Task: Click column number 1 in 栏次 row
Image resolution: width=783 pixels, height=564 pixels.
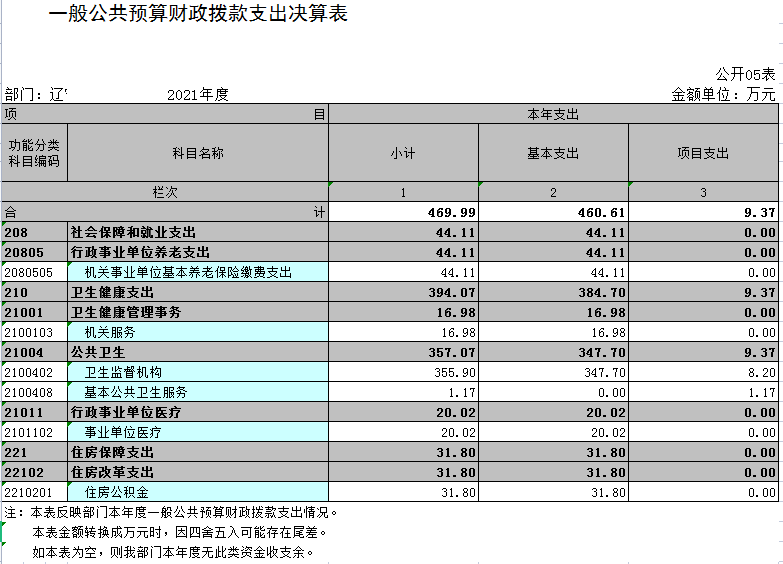Action: [403, 192]
